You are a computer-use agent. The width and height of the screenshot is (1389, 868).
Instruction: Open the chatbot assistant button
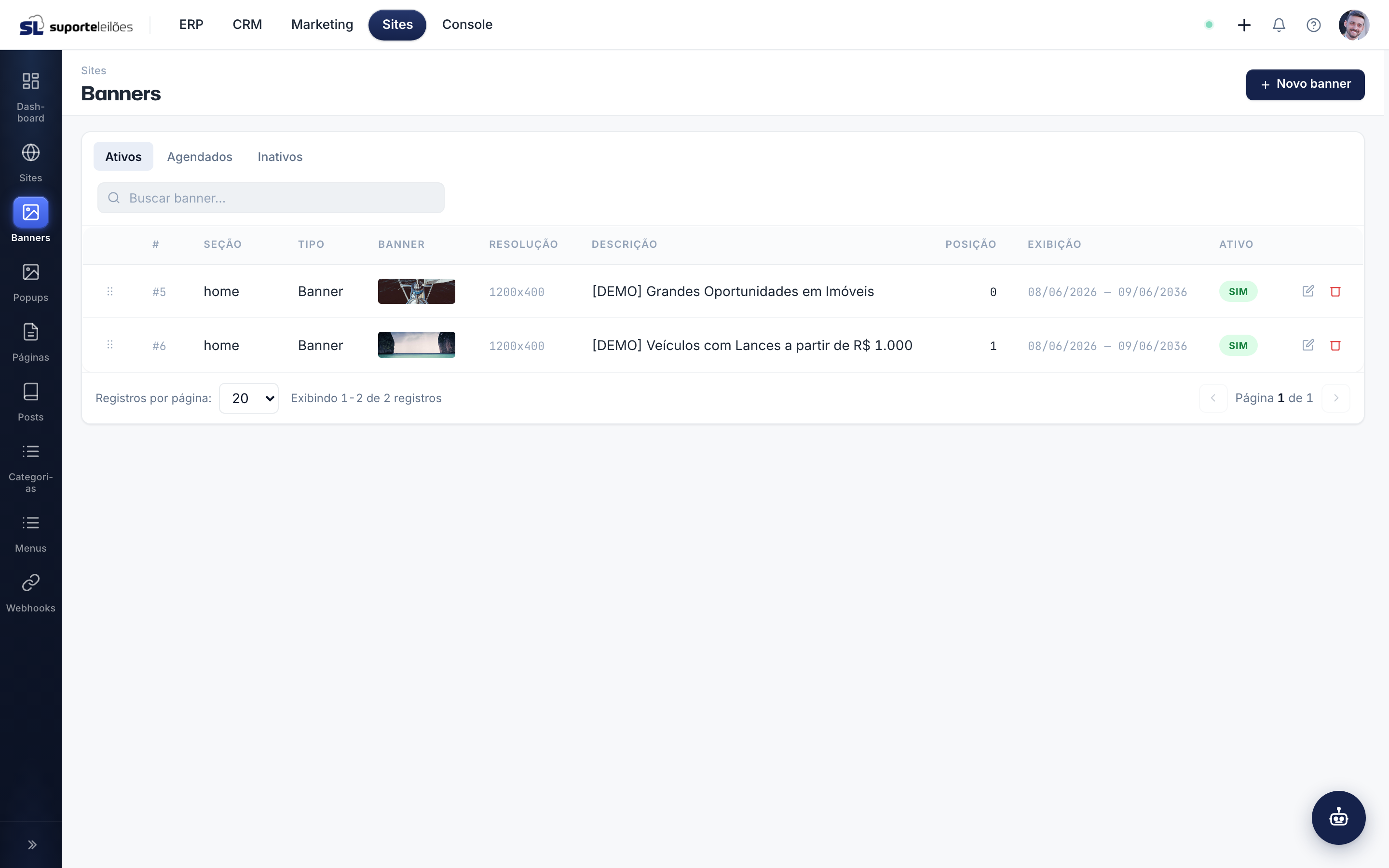[x=1338, y=817]
